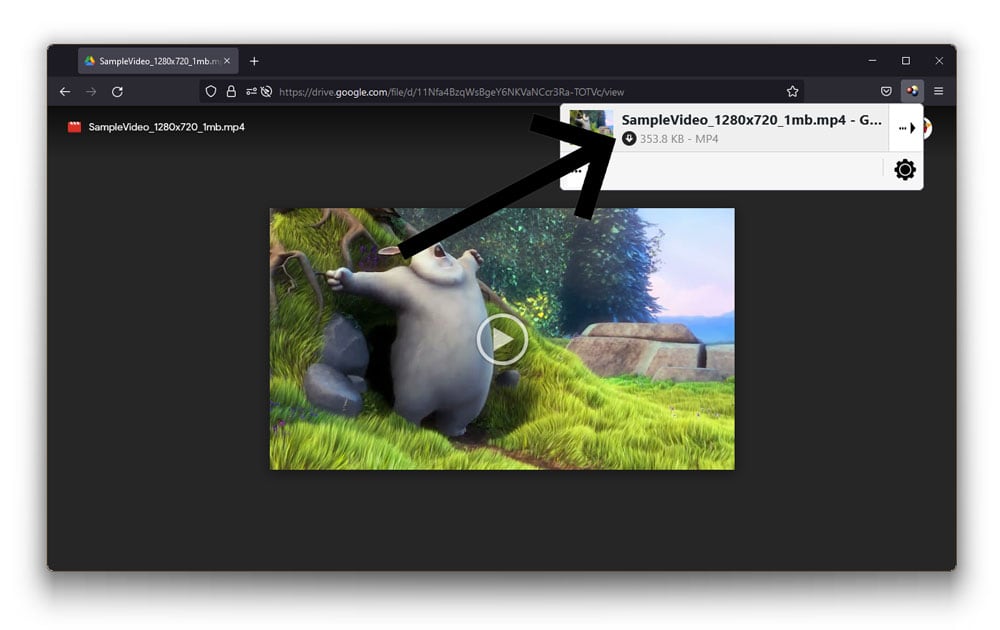This screenshot has height=630, width=1000.
Task: Open DownloadHelper settings gear
Action: pos(904,170)
